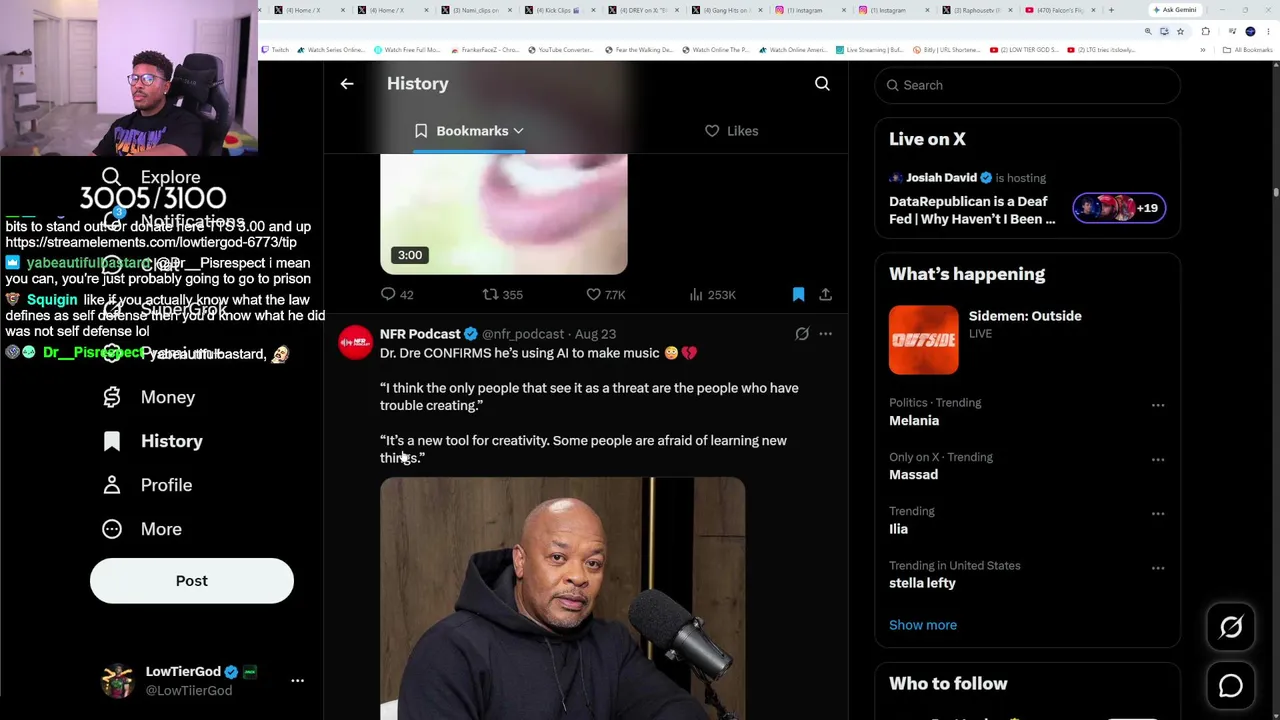The height and width of the screenshot is (720, 1280).
Task: Join the DataRepublican live space
Action: [972, 210]
